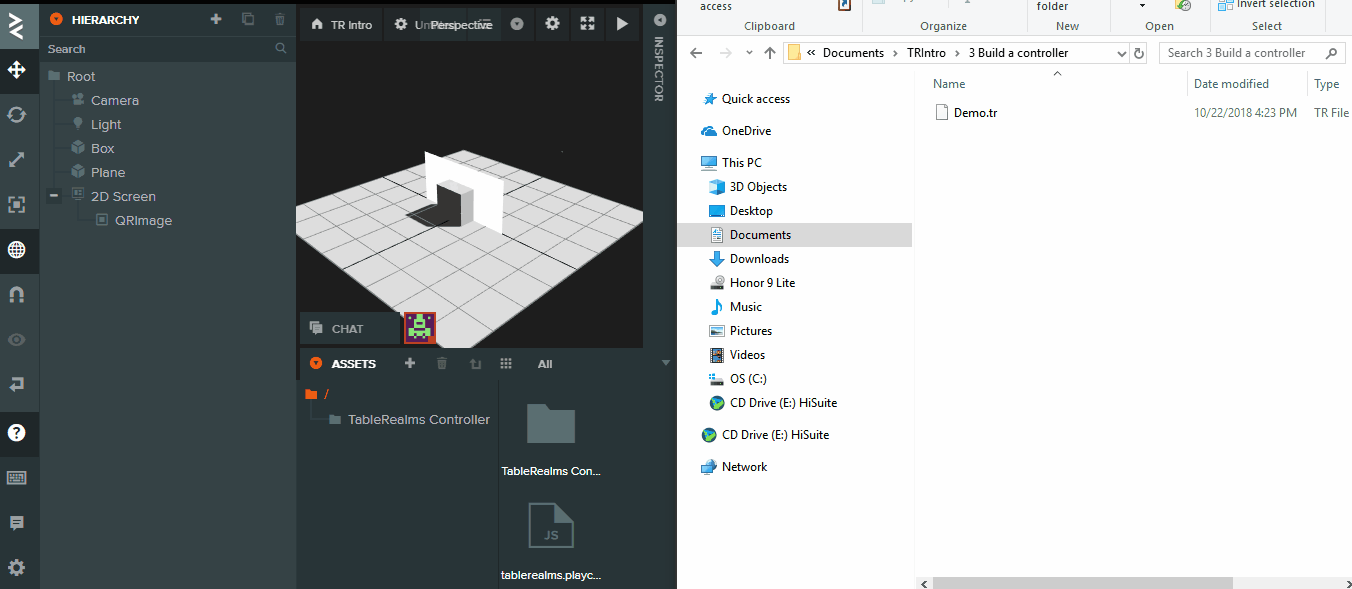
Task: Add new entity in Hierarchy panel
Action: [216, 19]
